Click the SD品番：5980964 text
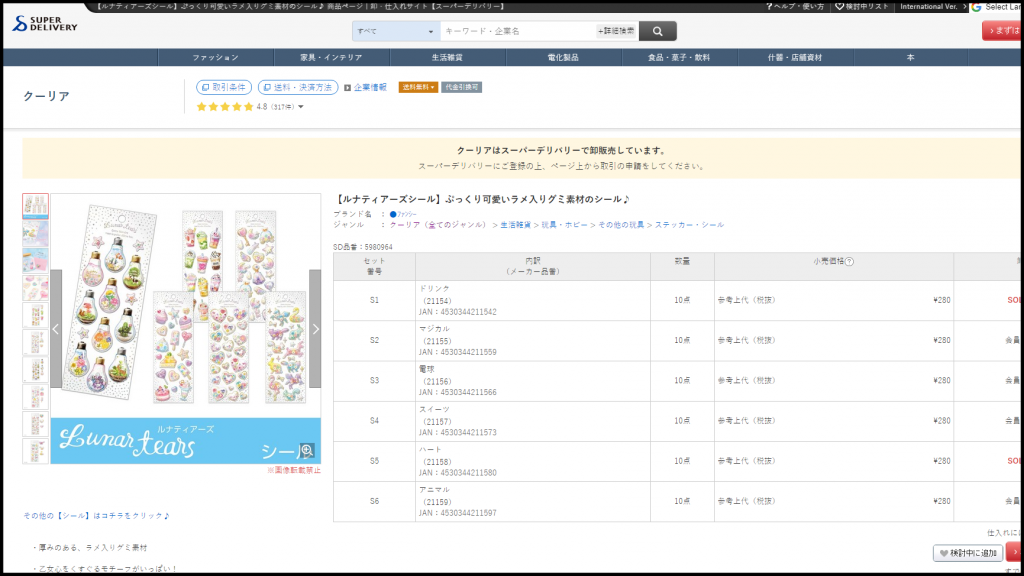Screen dimensions: 1024x576 click(363, 248)
